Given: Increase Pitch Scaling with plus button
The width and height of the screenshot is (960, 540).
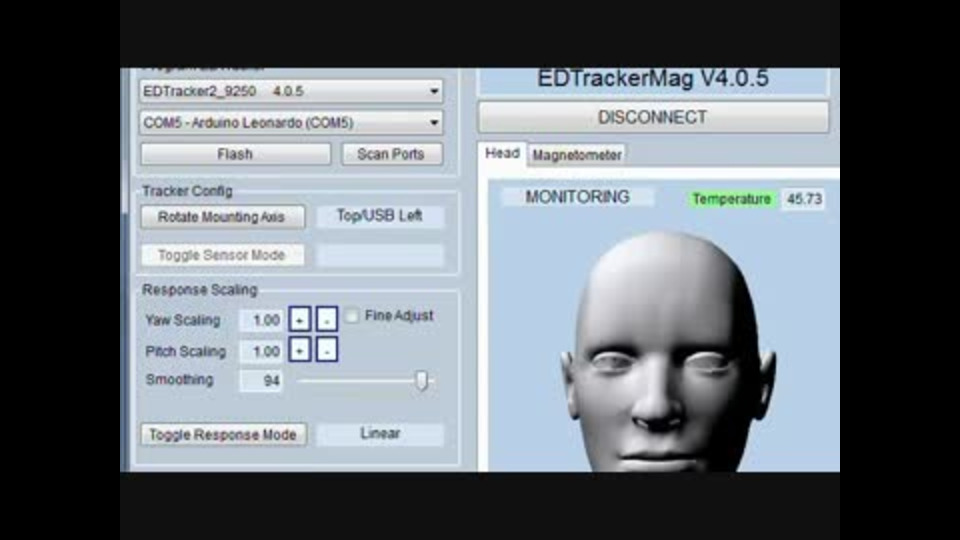Looking at the screenshot, I should point(299,350).
